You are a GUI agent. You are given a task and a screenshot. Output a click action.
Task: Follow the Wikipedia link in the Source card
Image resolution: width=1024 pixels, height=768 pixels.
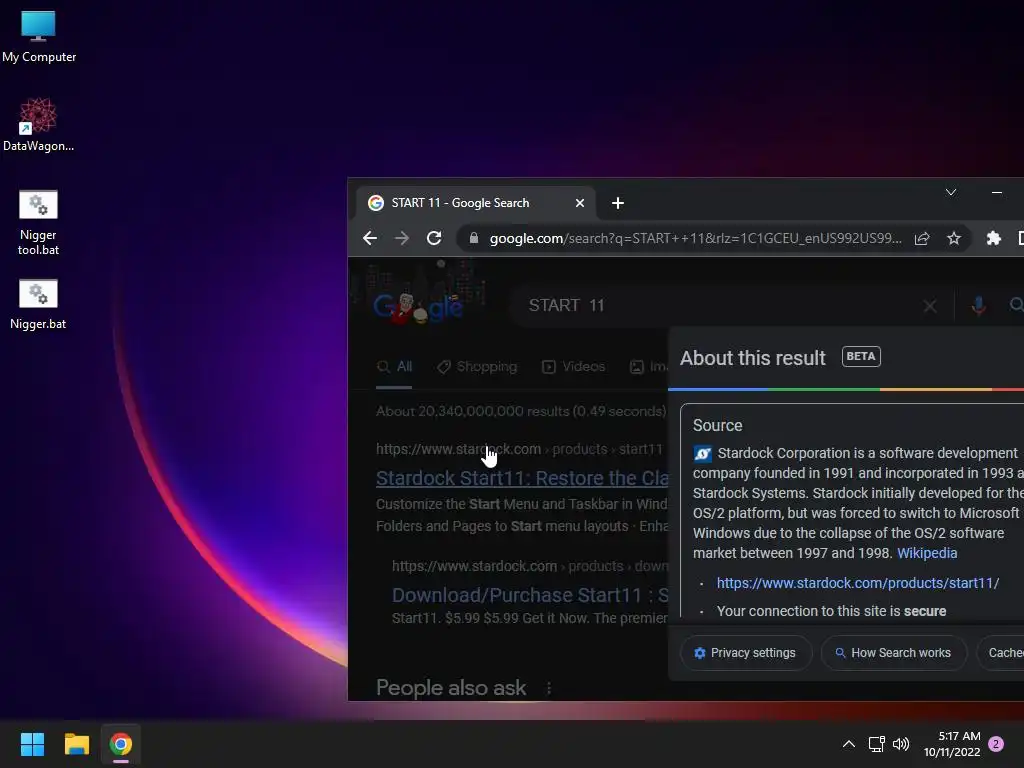point(927,553)
